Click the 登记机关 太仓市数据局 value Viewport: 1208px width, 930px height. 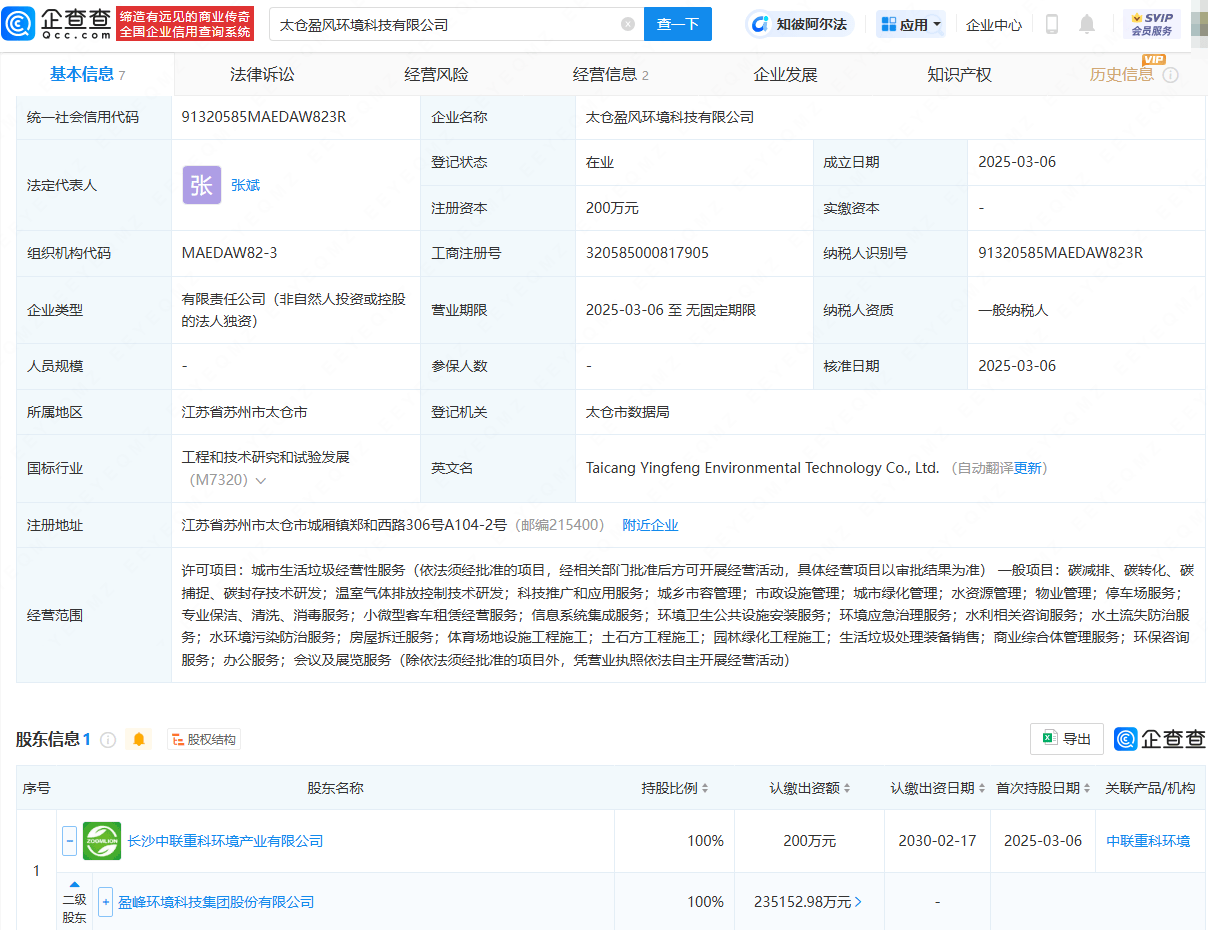[627, 412]
